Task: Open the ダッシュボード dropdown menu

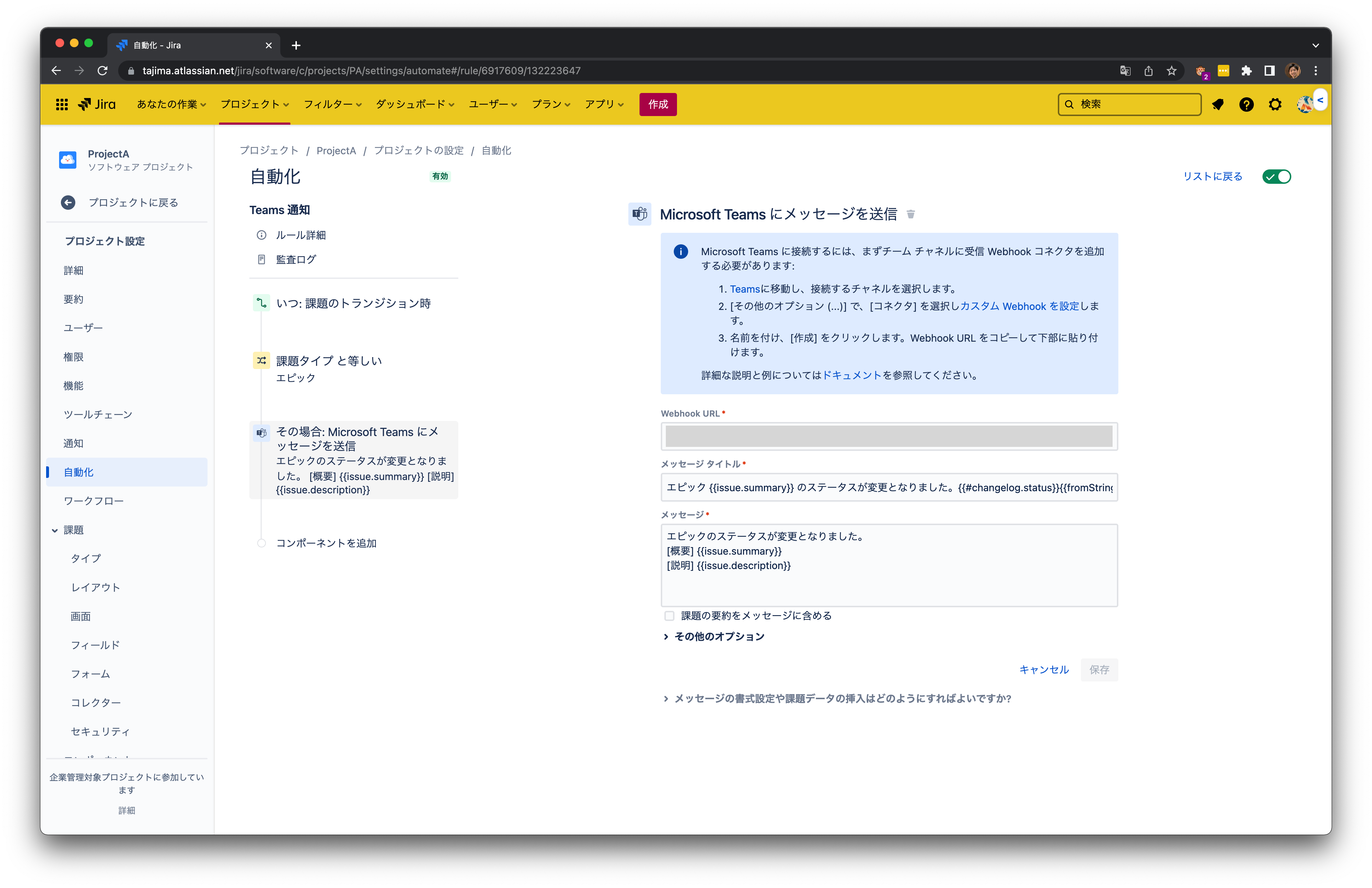Action: [415, 105]
